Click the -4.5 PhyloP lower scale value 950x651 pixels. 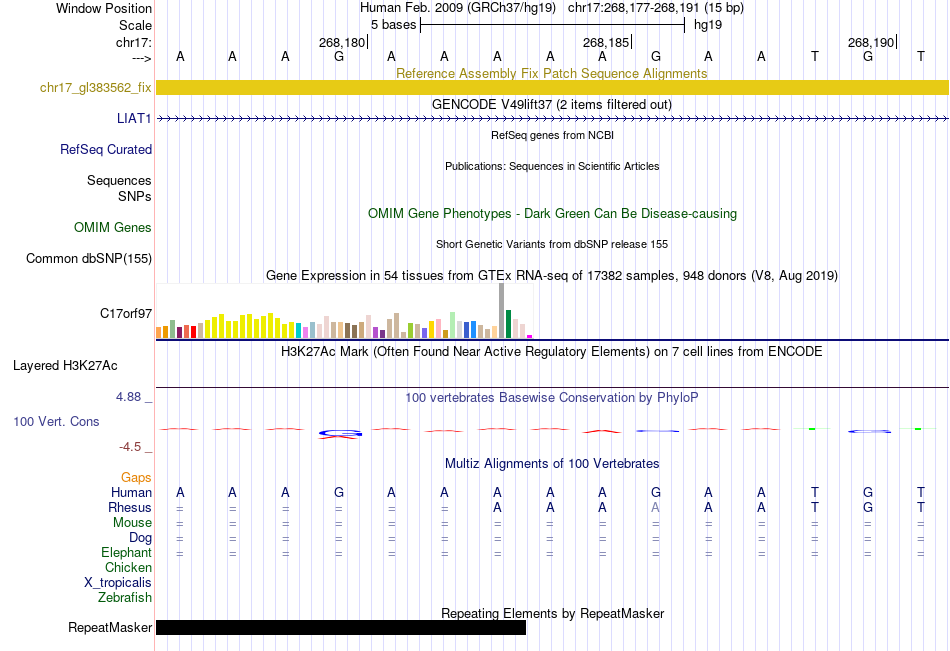click(130, 447)
